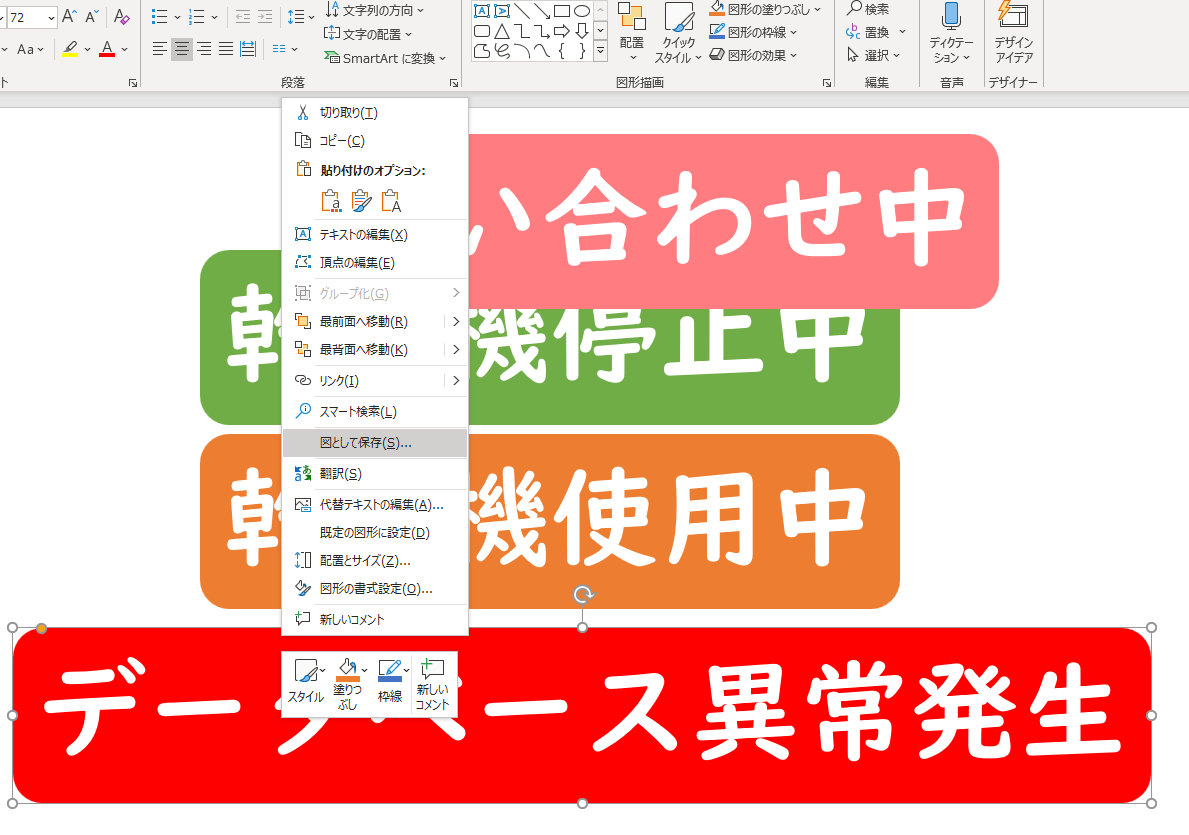Apply bullet list formatting
1189x835 pixels.
tap(159, 17)
